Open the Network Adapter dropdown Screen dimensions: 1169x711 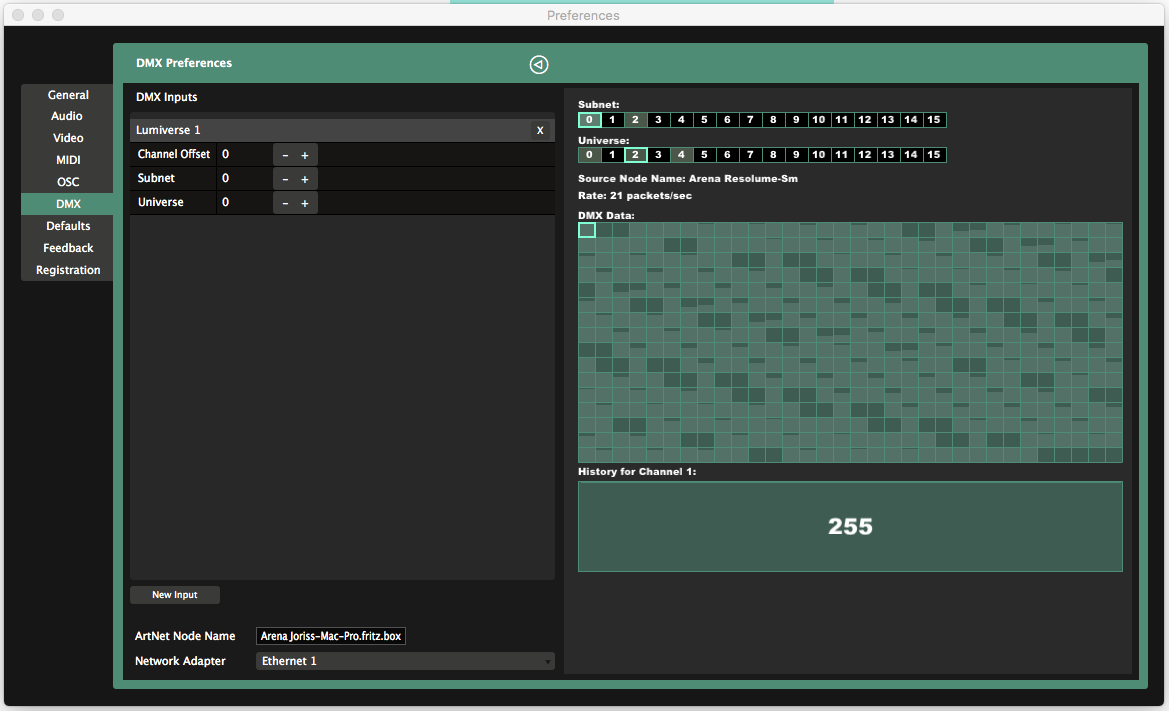[405, 661]
